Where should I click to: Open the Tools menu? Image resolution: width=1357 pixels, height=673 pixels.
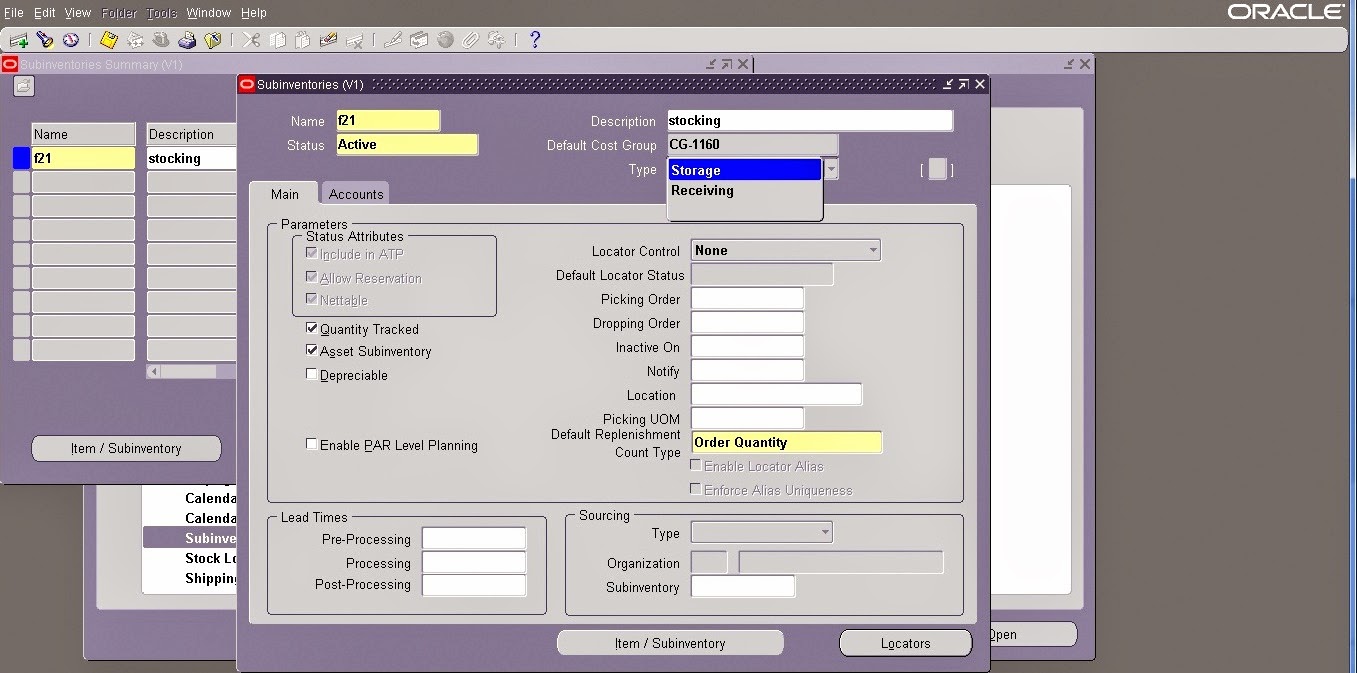tap(160, 12)
